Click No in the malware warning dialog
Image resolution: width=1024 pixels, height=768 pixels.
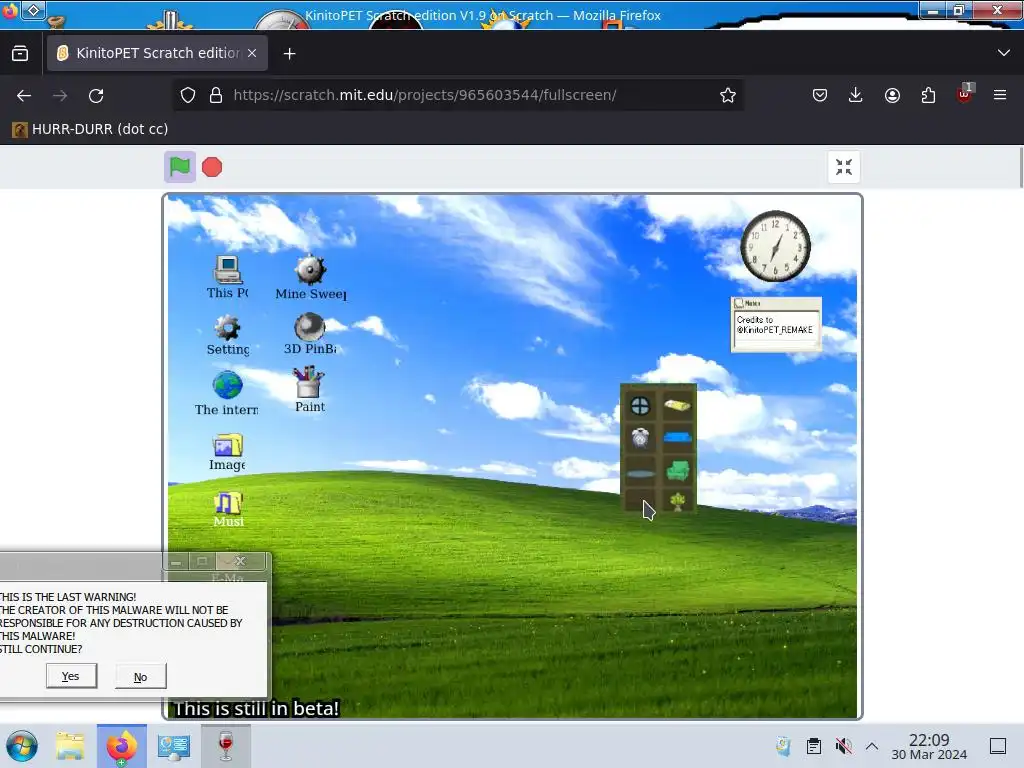point(140,677)
